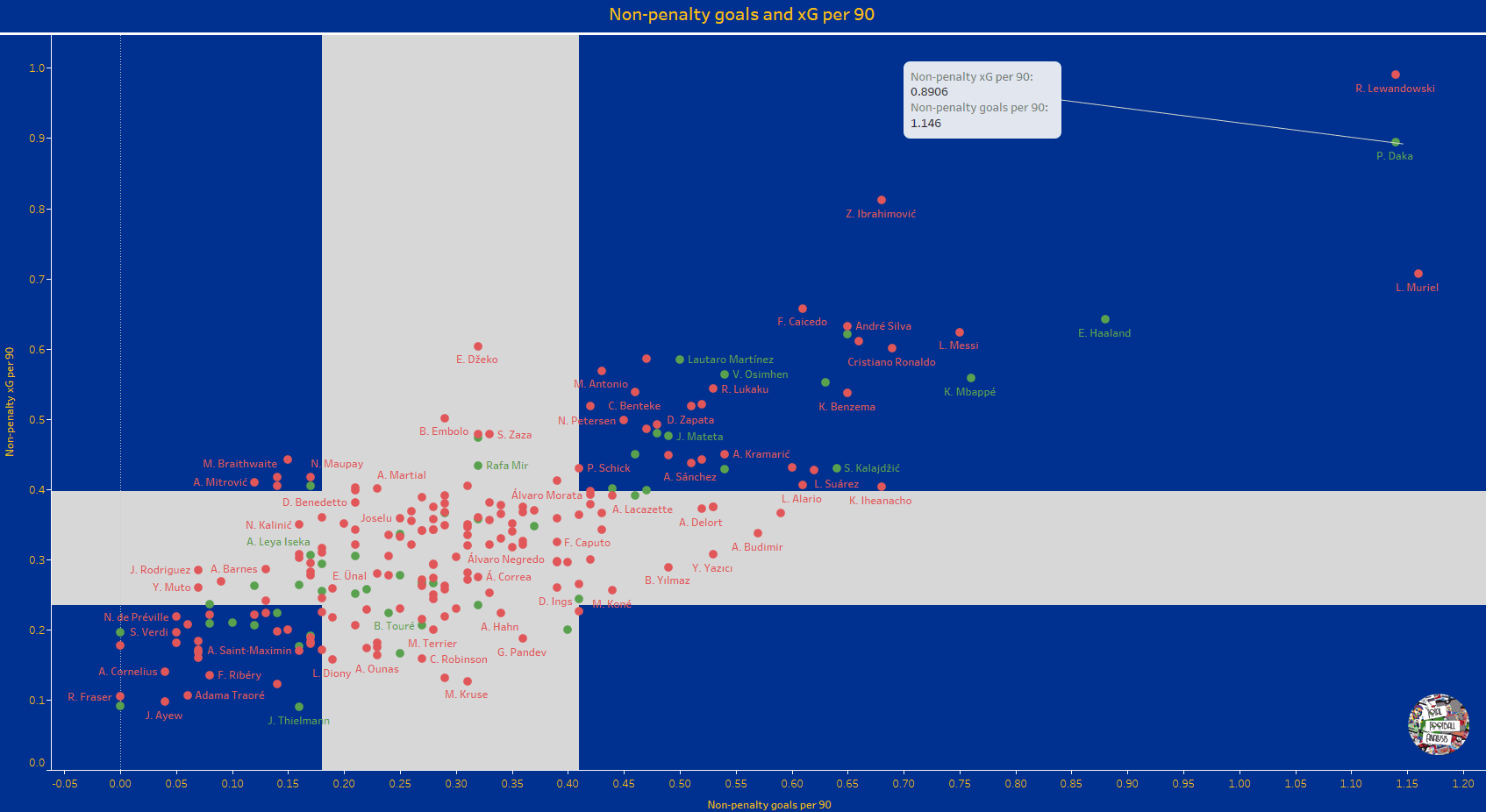Click the 'M. Kruse' label
The image size is (1486, 812).
[467, 694]
